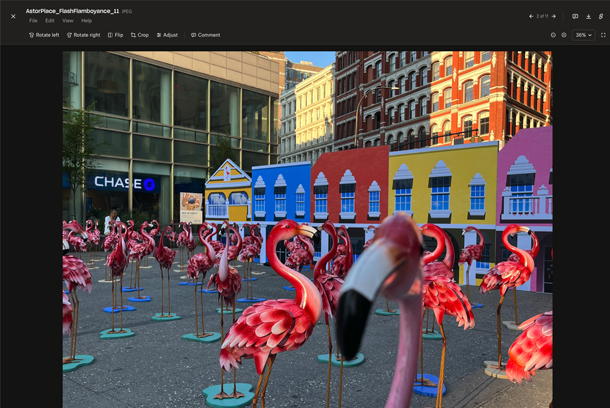
Task: Open the Edit menu
Action: [50, 21]
